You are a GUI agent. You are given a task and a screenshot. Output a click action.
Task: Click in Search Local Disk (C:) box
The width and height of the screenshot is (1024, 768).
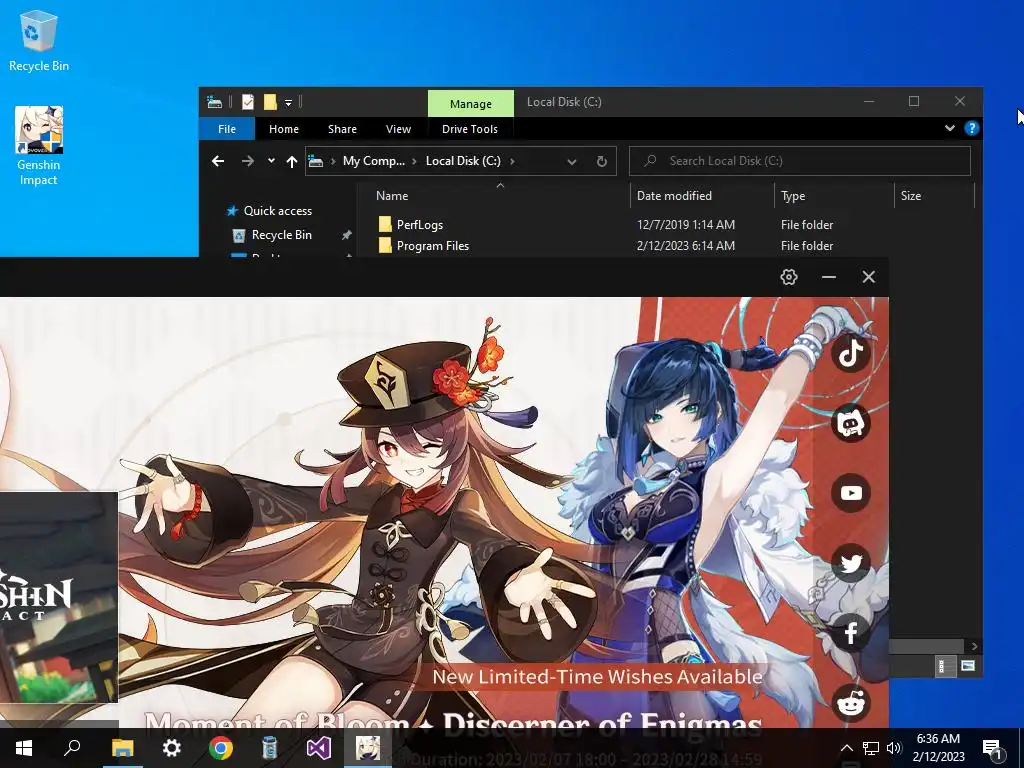pyautogui.click(x=800, y=161)
